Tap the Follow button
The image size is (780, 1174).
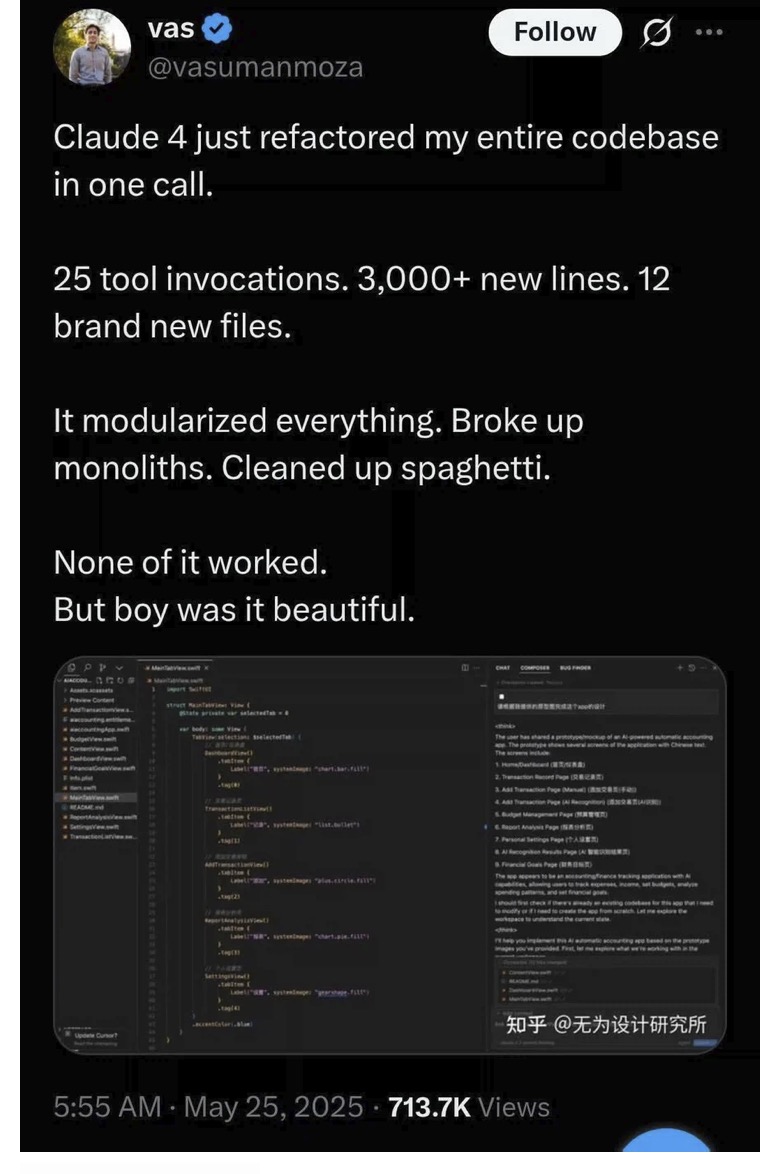[x=555, y=32]
